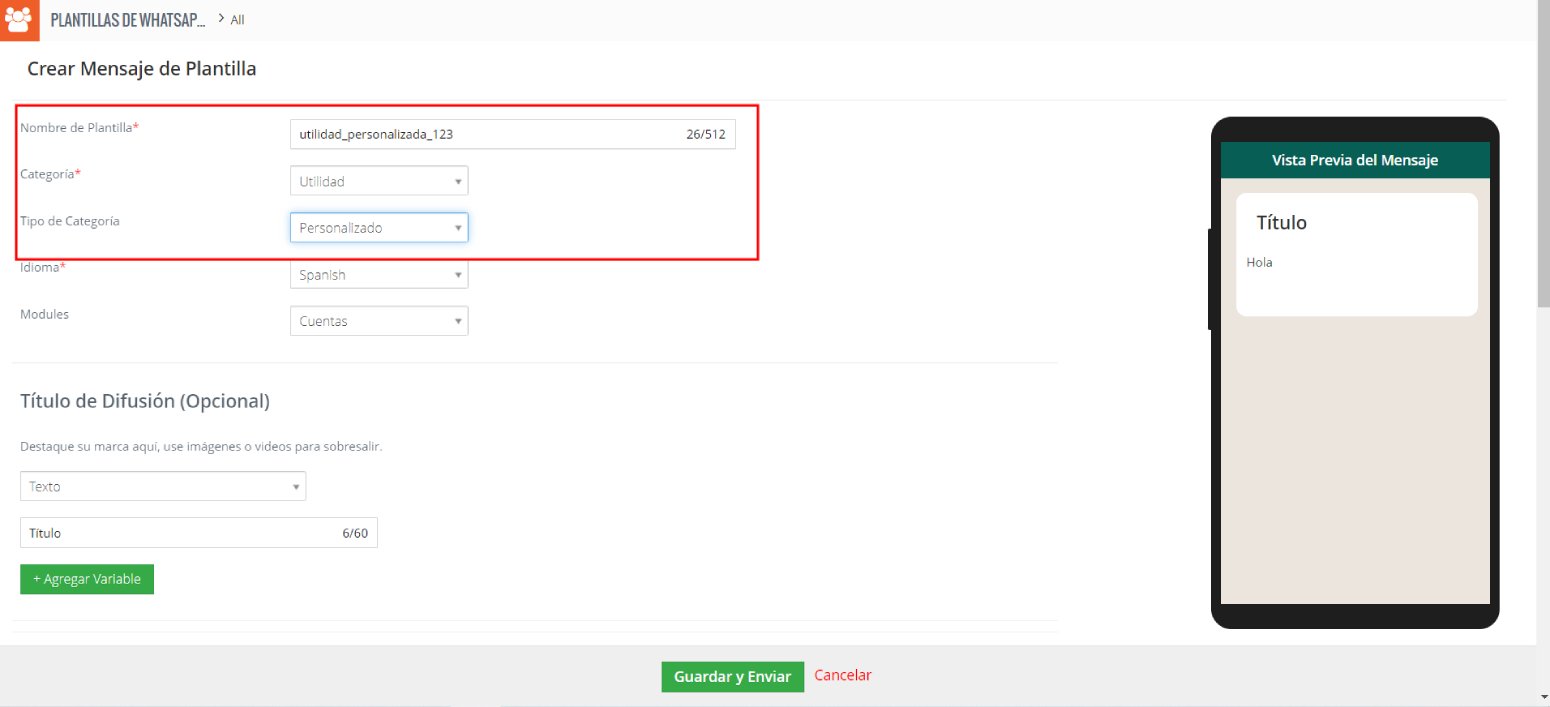Click the Vista Previa del Mensaje header
This screenshot has height=707, width=1550.
(x=1355, y=160)
